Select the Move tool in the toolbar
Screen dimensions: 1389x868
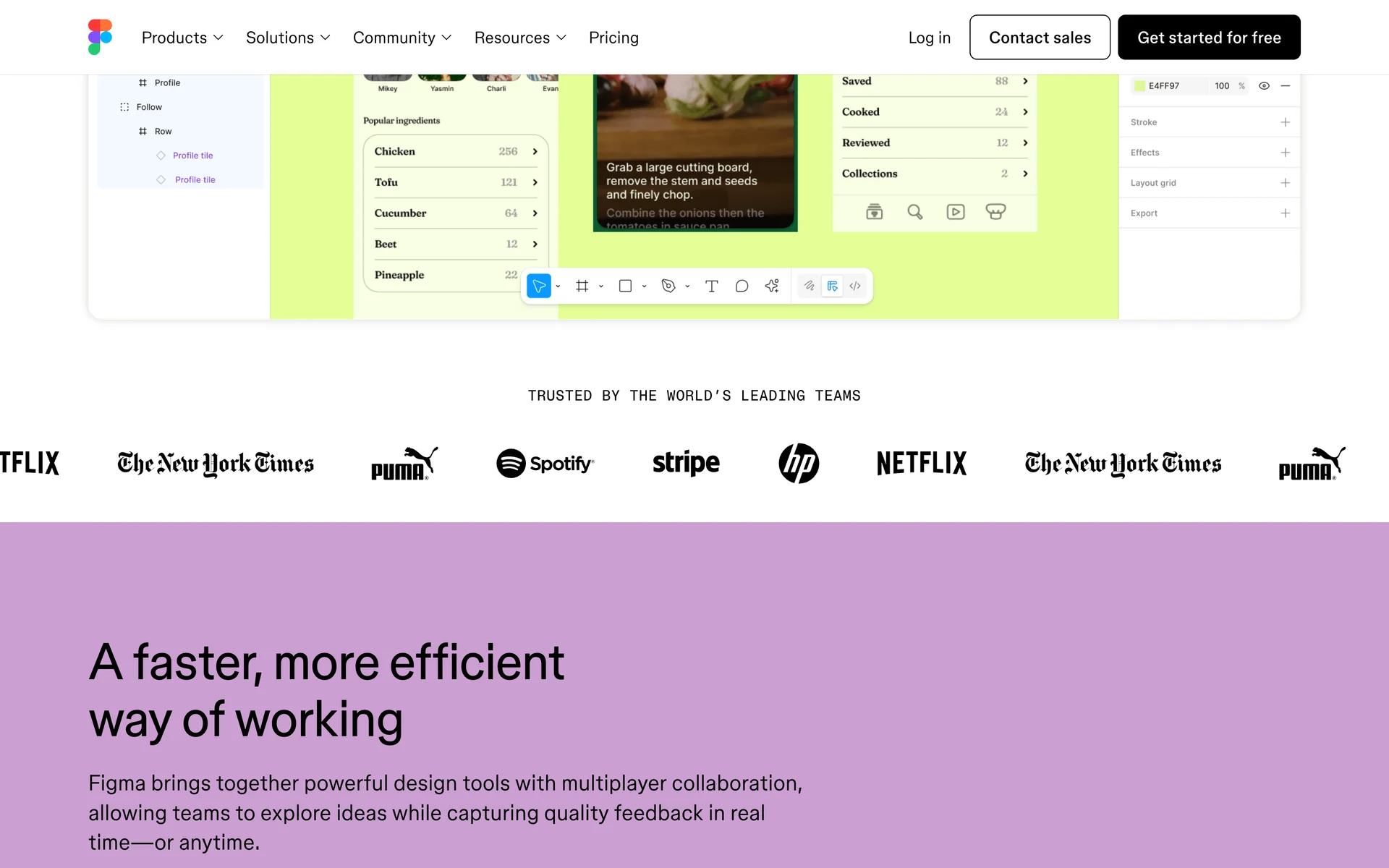[539, 286]
